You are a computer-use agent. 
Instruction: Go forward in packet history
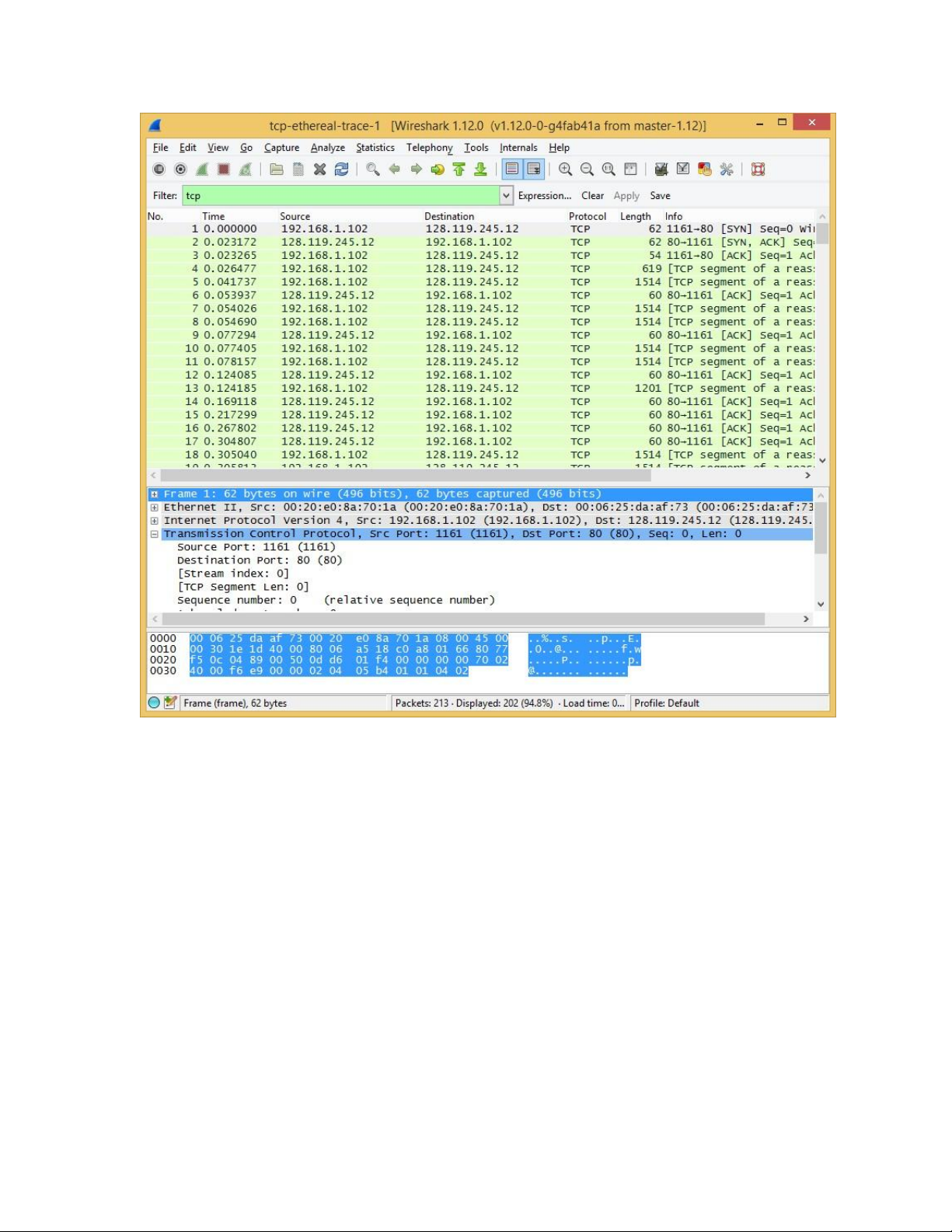[416, 169]
